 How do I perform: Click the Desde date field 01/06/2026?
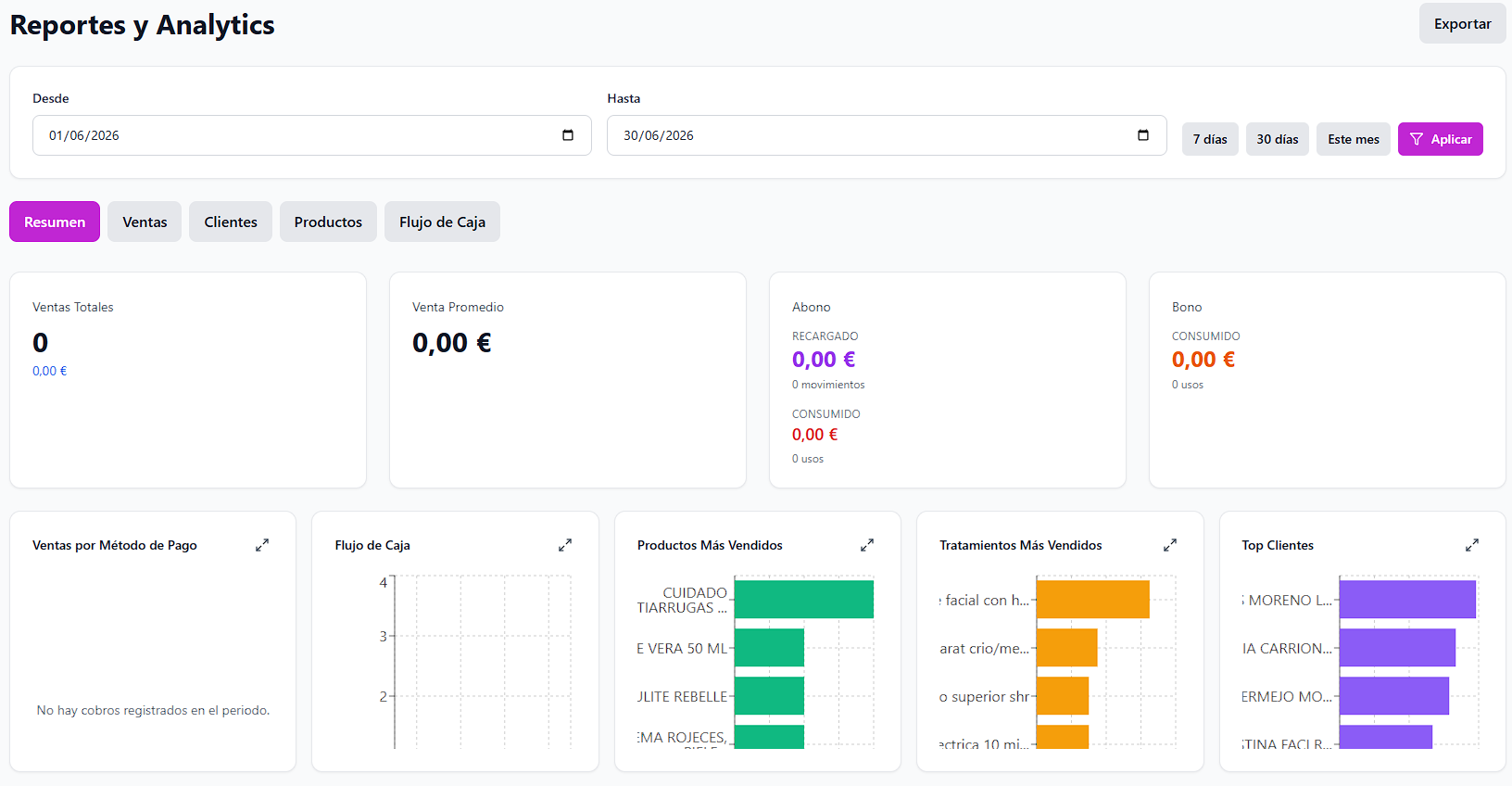pyautogui.click(x=312, y=135)
